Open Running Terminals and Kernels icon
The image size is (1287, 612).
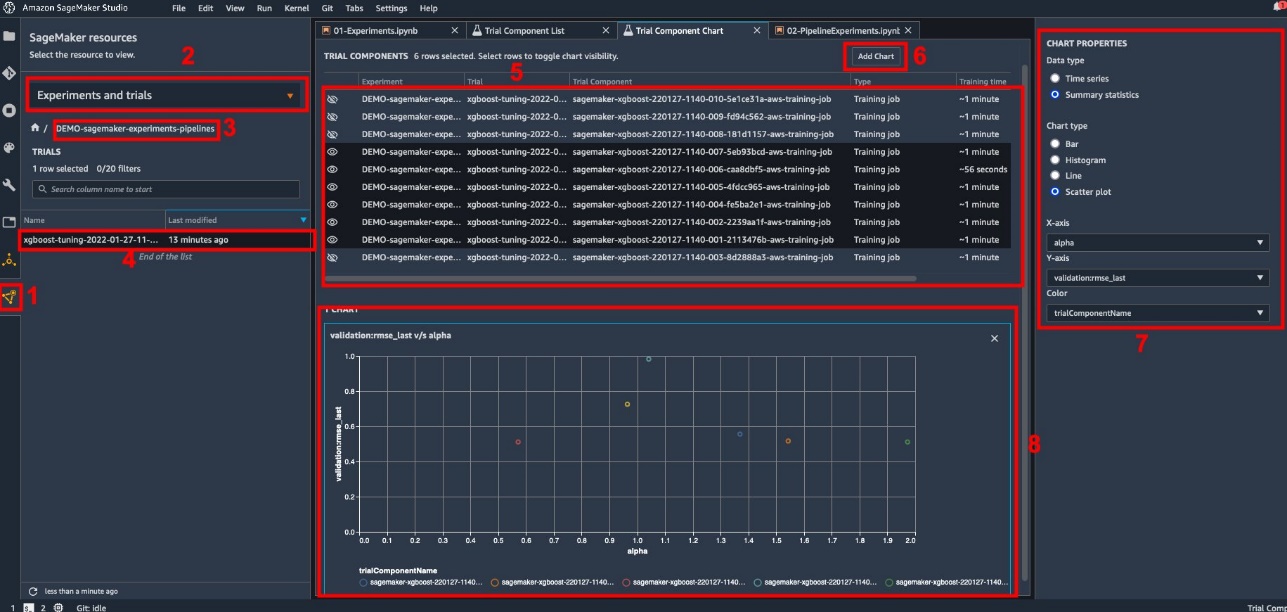(9, 110)
